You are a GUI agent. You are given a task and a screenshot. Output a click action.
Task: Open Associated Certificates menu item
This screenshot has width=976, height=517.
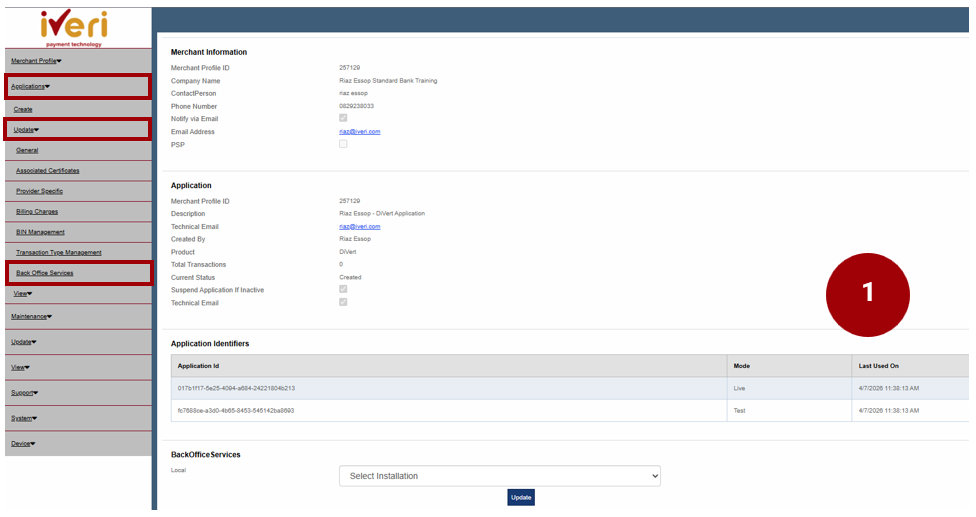47,170
